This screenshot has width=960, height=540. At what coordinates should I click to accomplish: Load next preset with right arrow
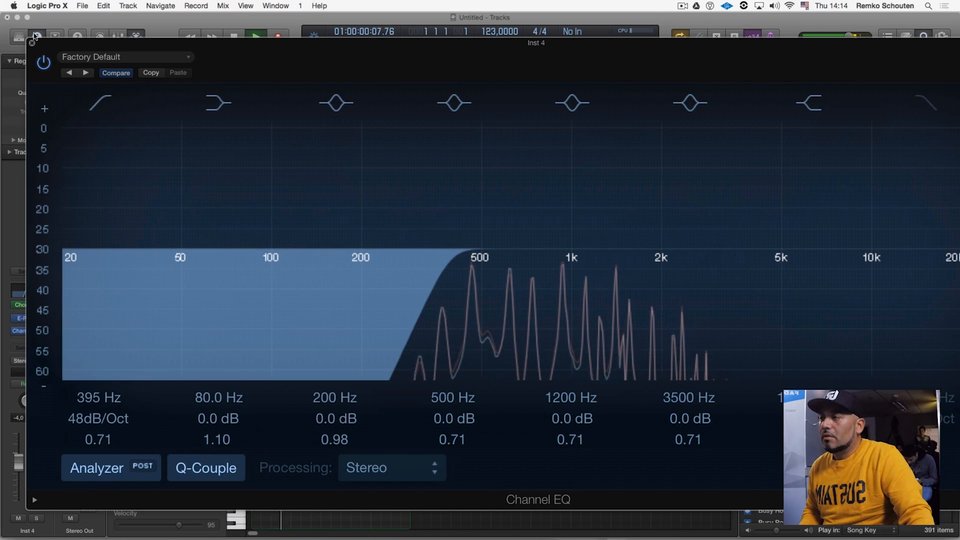tap(85, 73)
